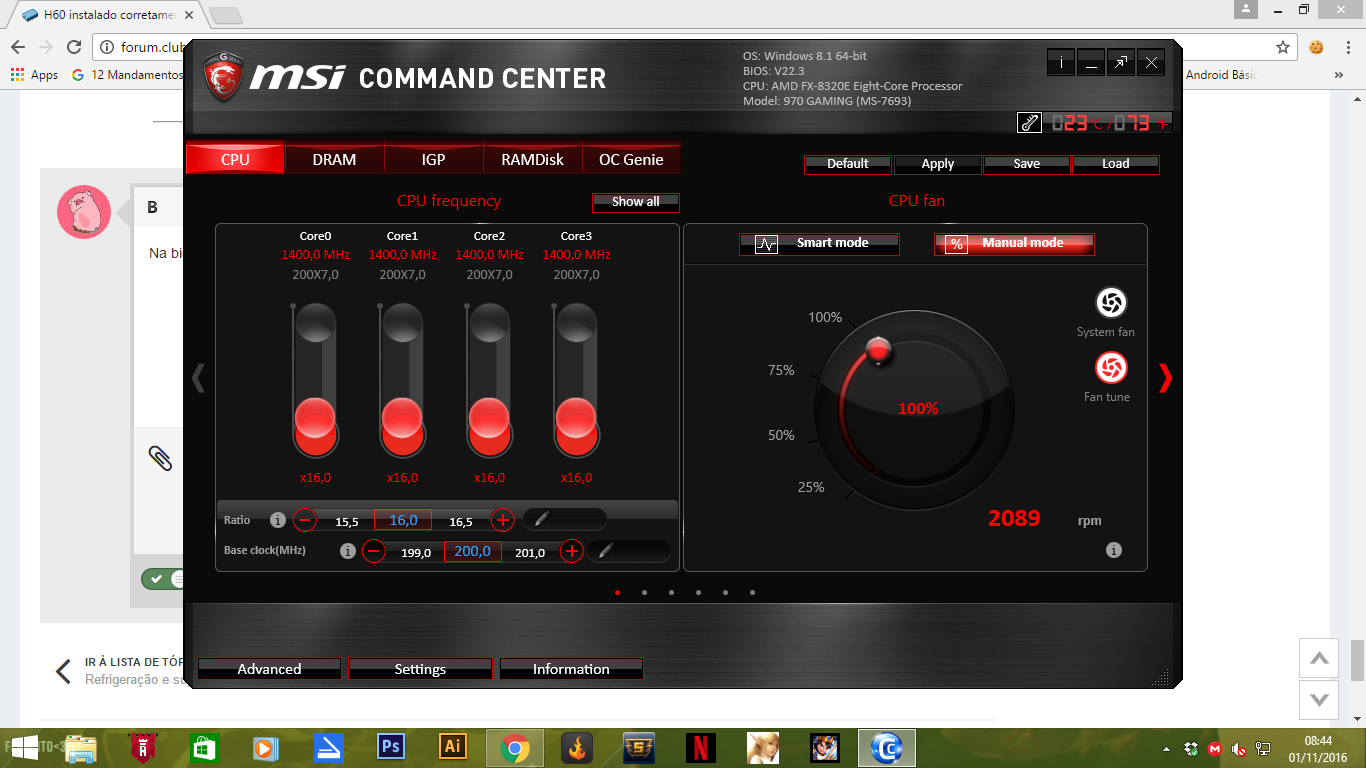Screen dimensions: 1366x768
Task: Click the CPU fan info icon
Action: point(1114,550)
